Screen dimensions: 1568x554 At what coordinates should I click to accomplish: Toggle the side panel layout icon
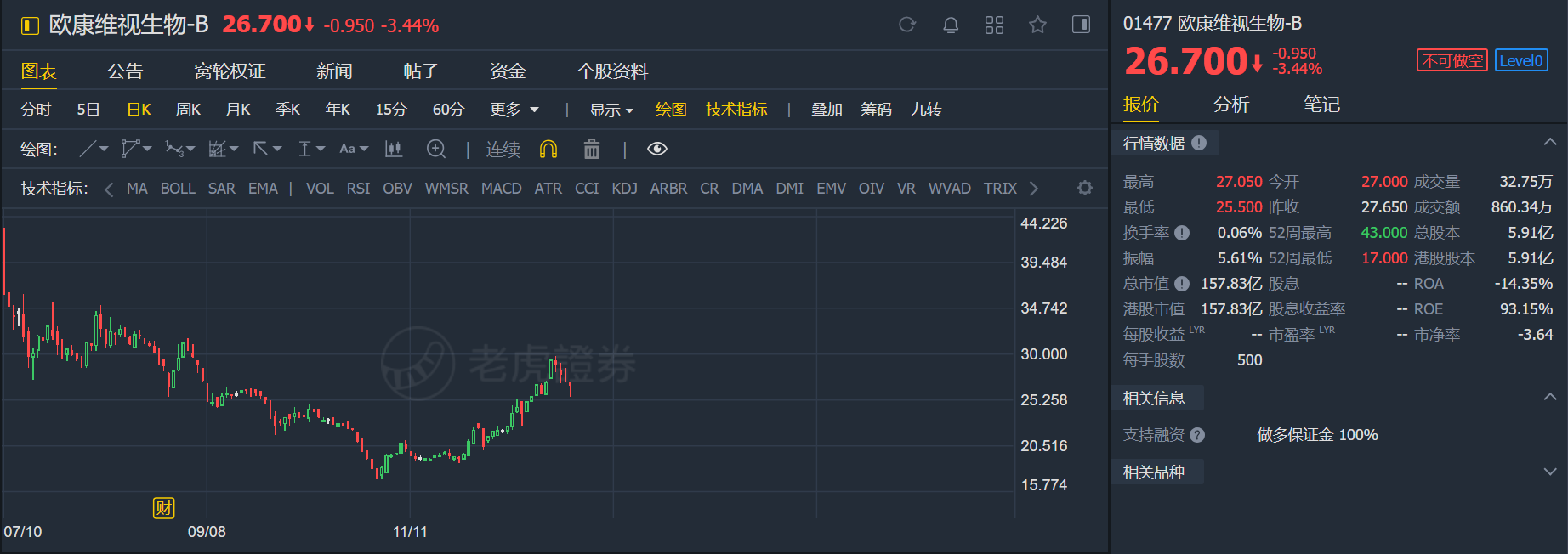(1081, 24)
